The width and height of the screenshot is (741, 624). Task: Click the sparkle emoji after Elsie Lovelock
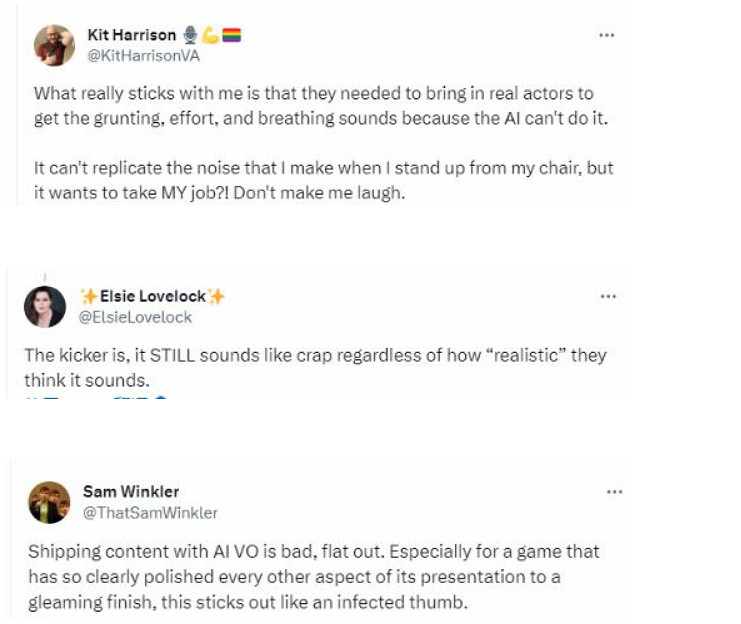click(x=217, y=297)
